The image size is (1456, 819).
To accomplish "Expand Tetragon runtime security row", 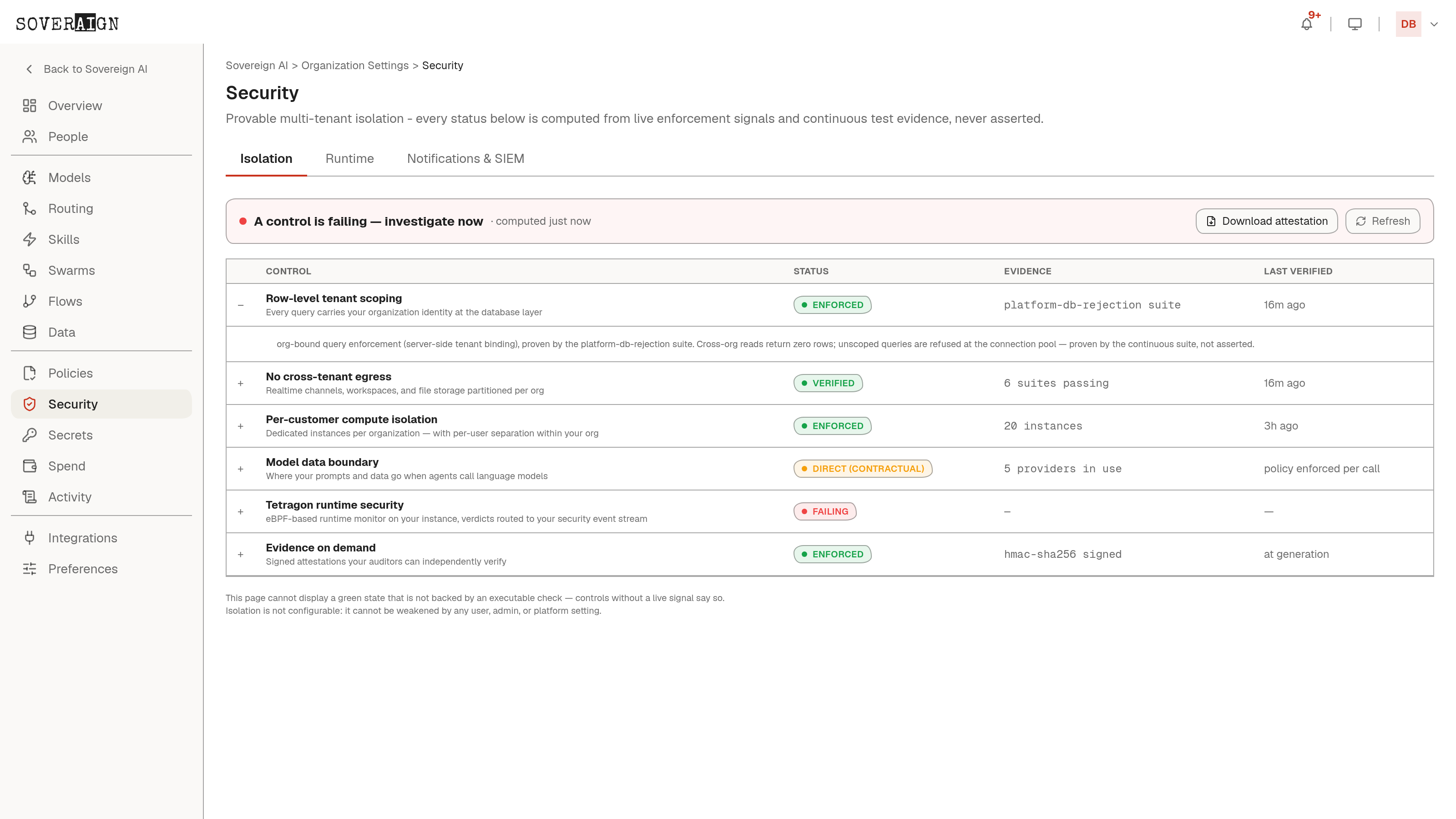I will click(x=241, y=511).
